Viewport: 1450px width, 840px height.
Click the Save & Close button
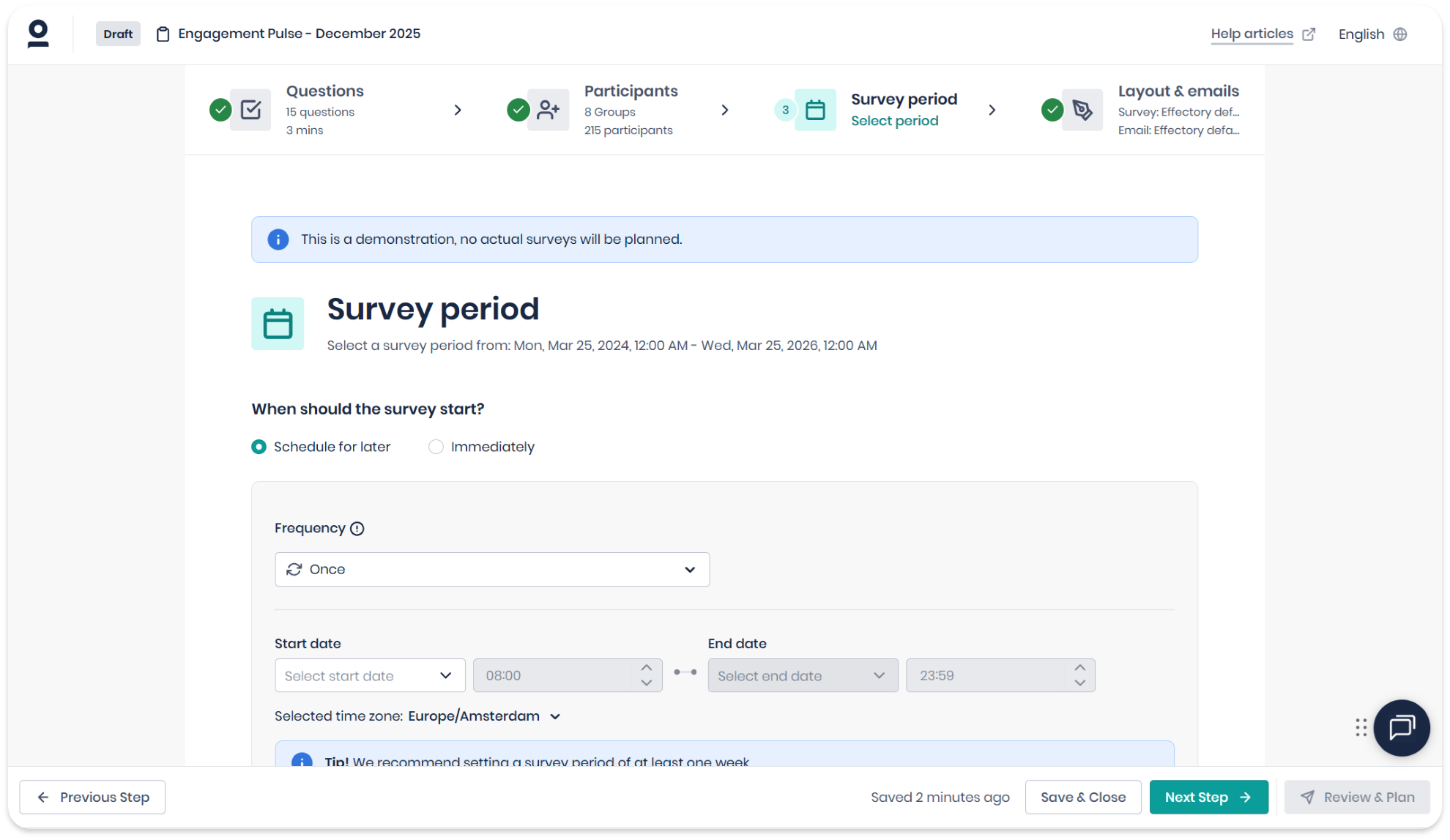coord(1082,797)
